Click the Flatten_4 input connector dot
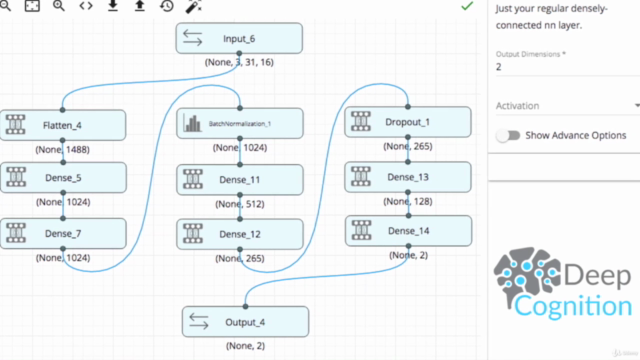This screenshot has height=360, width=640. [62, 110]
